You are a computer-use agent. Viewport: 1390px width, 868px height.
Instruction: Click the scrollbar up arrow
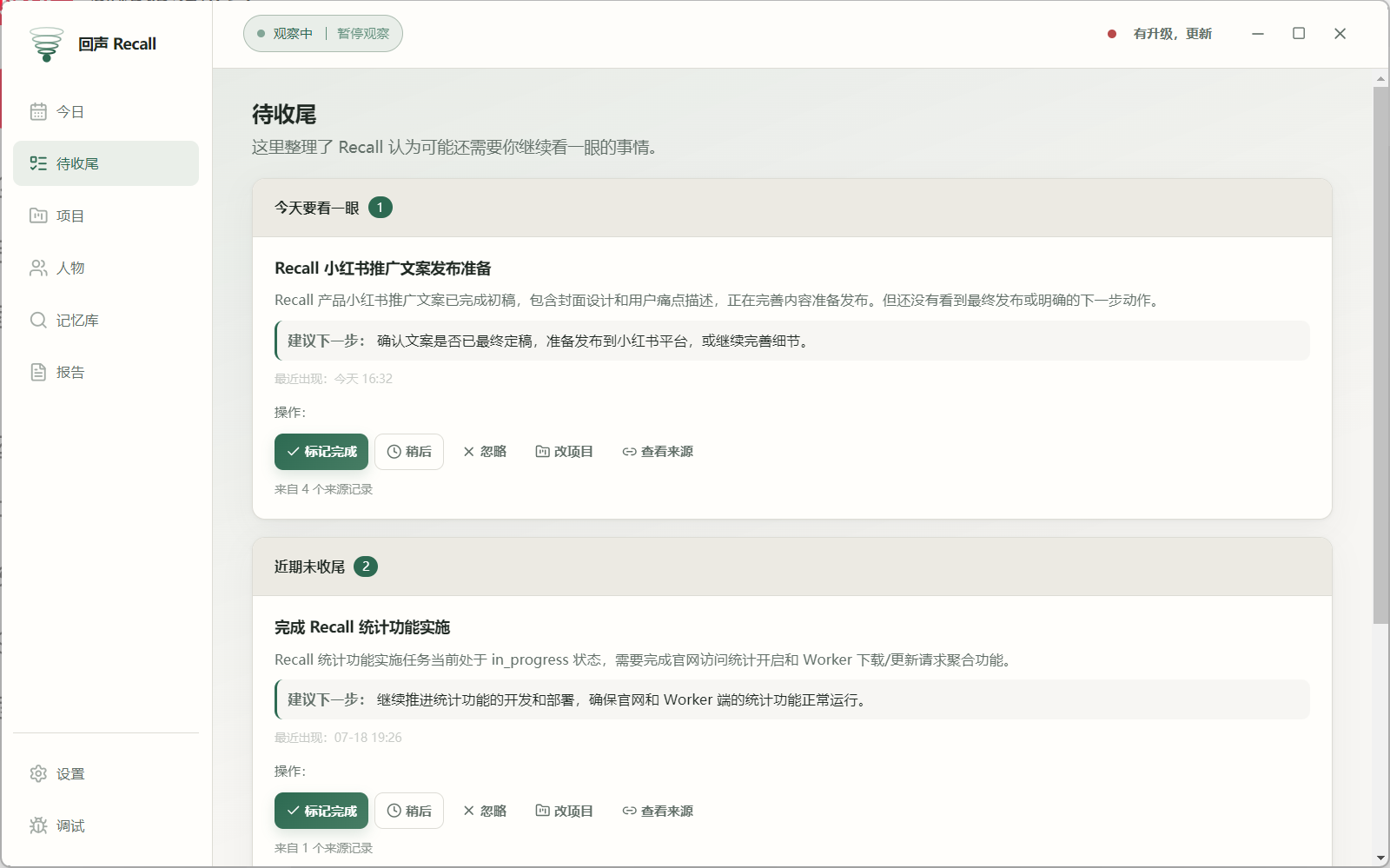(x=1380, y=78)
